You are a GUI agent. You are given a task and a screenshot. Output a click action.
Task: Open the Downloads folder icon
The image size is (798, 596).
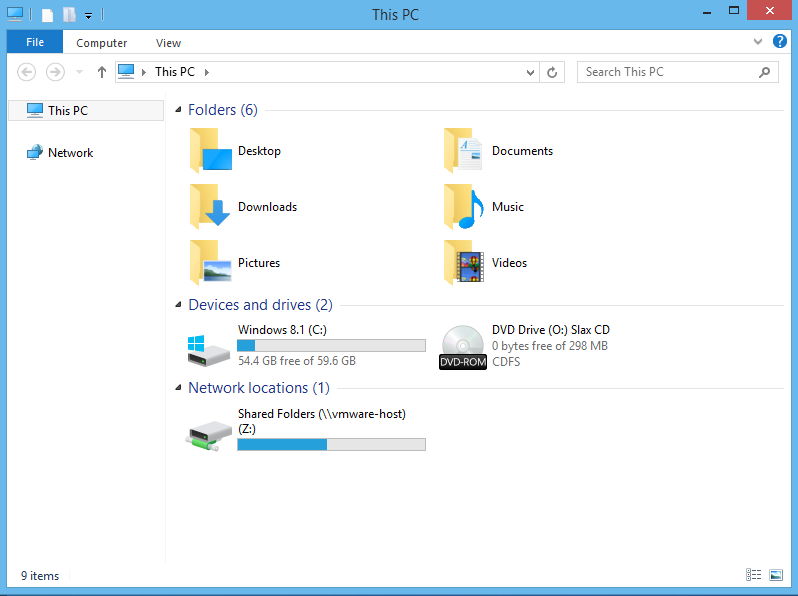(x=210, y=207)
